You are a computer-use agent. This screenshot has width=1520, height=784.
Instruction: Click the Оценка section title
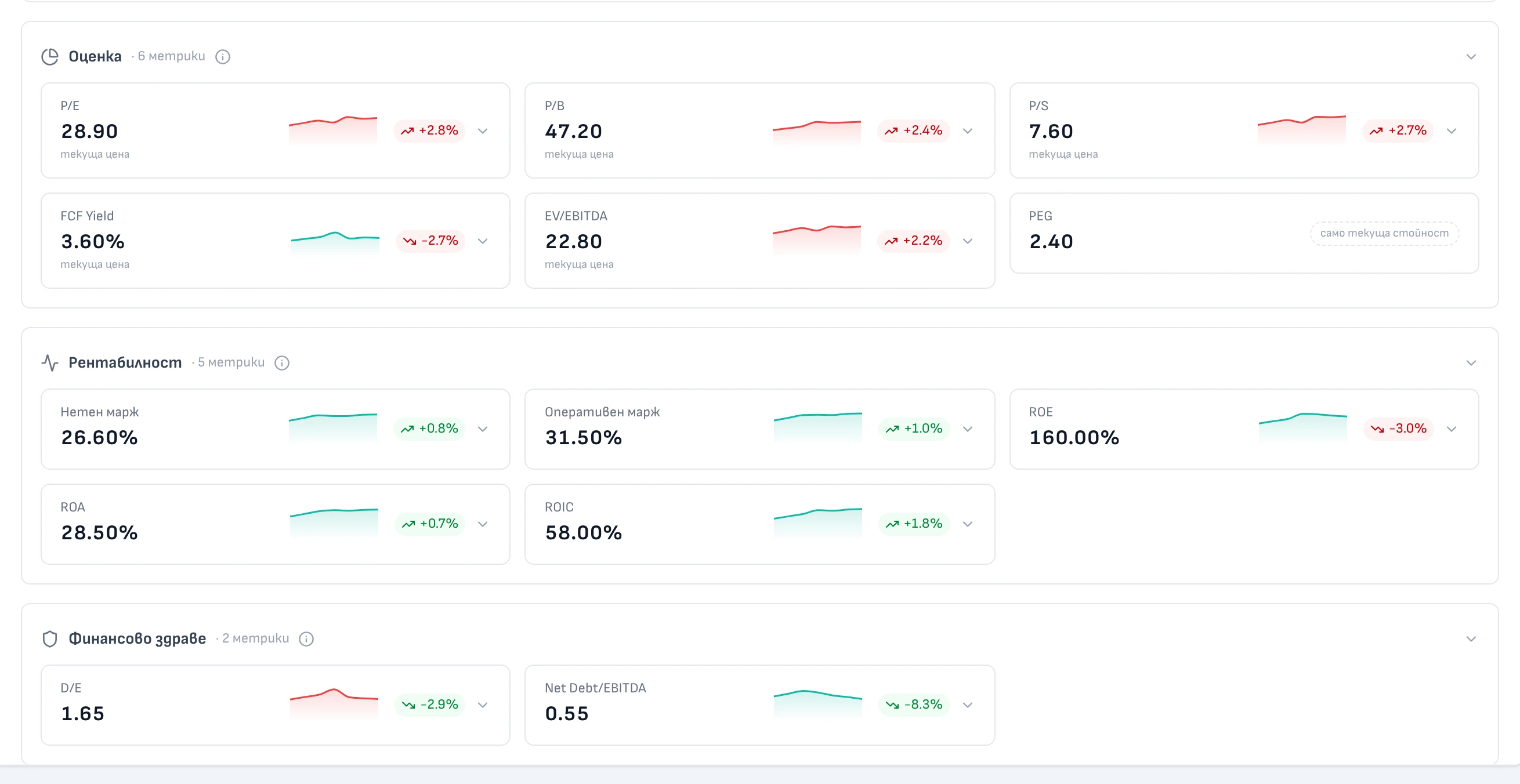95,57
